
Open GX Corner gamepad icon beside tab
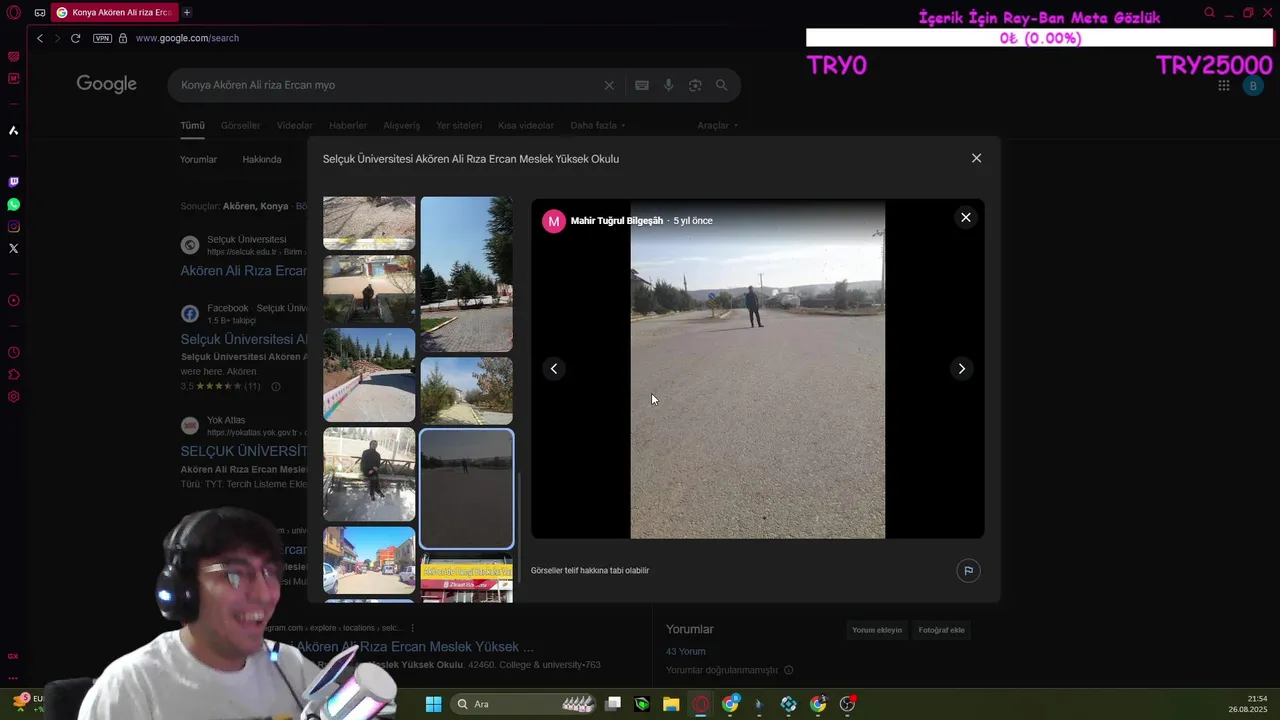(39, 13)
